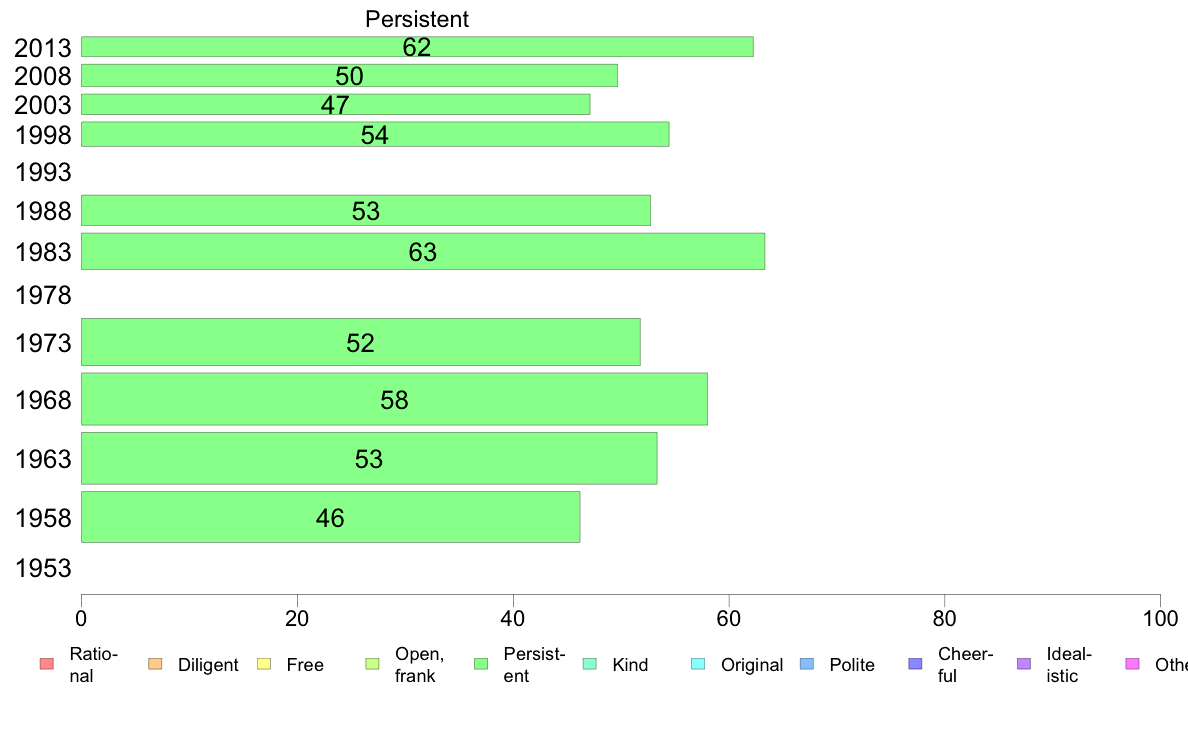
Task: Click the Cheerful legend swatch
Action: click(x=915, y=664)
